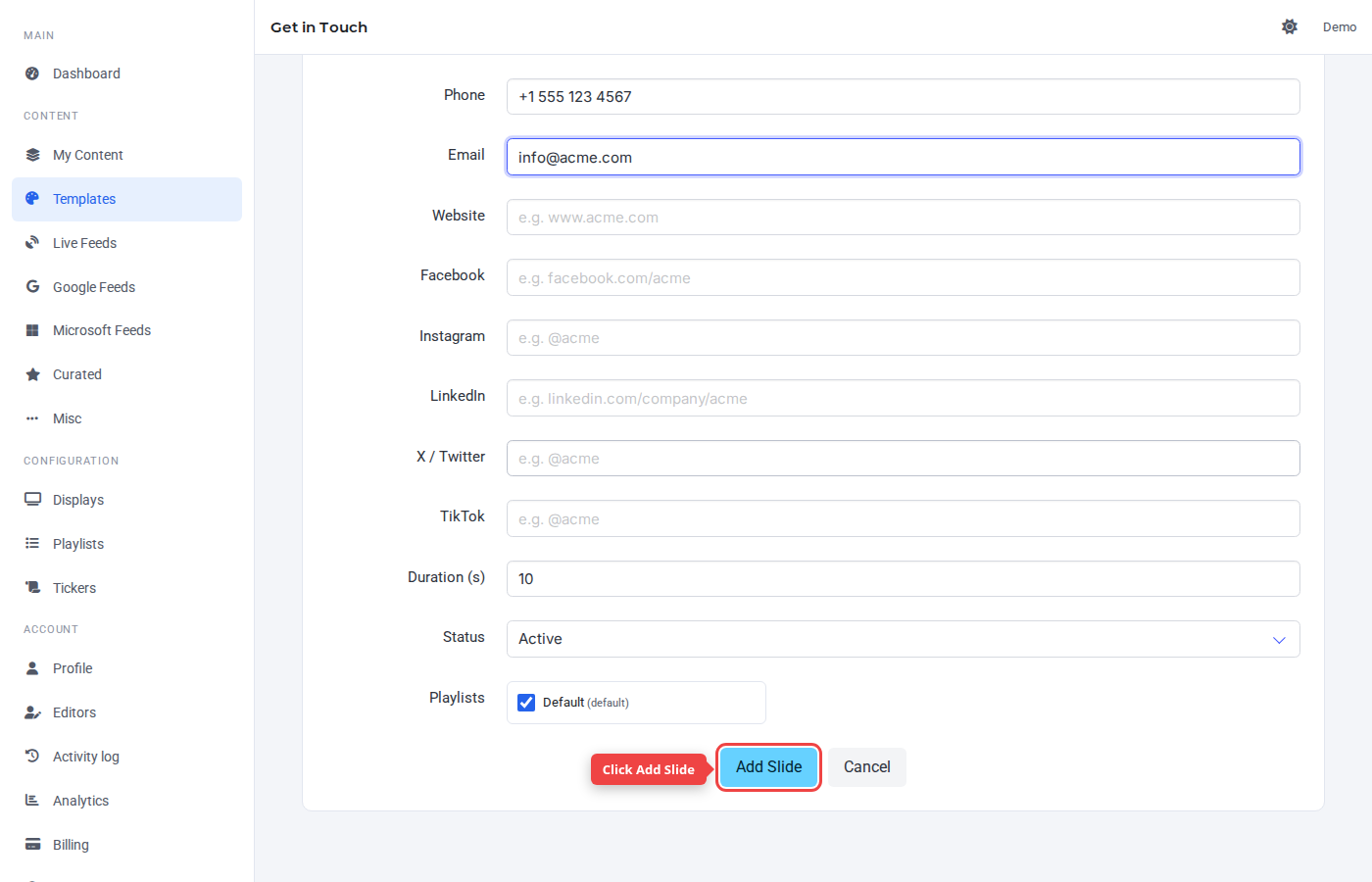Viewport: 1372px width, 882px height.
Task: Click the Microsoft Feeds windows icon
Action: click(32, 330)
